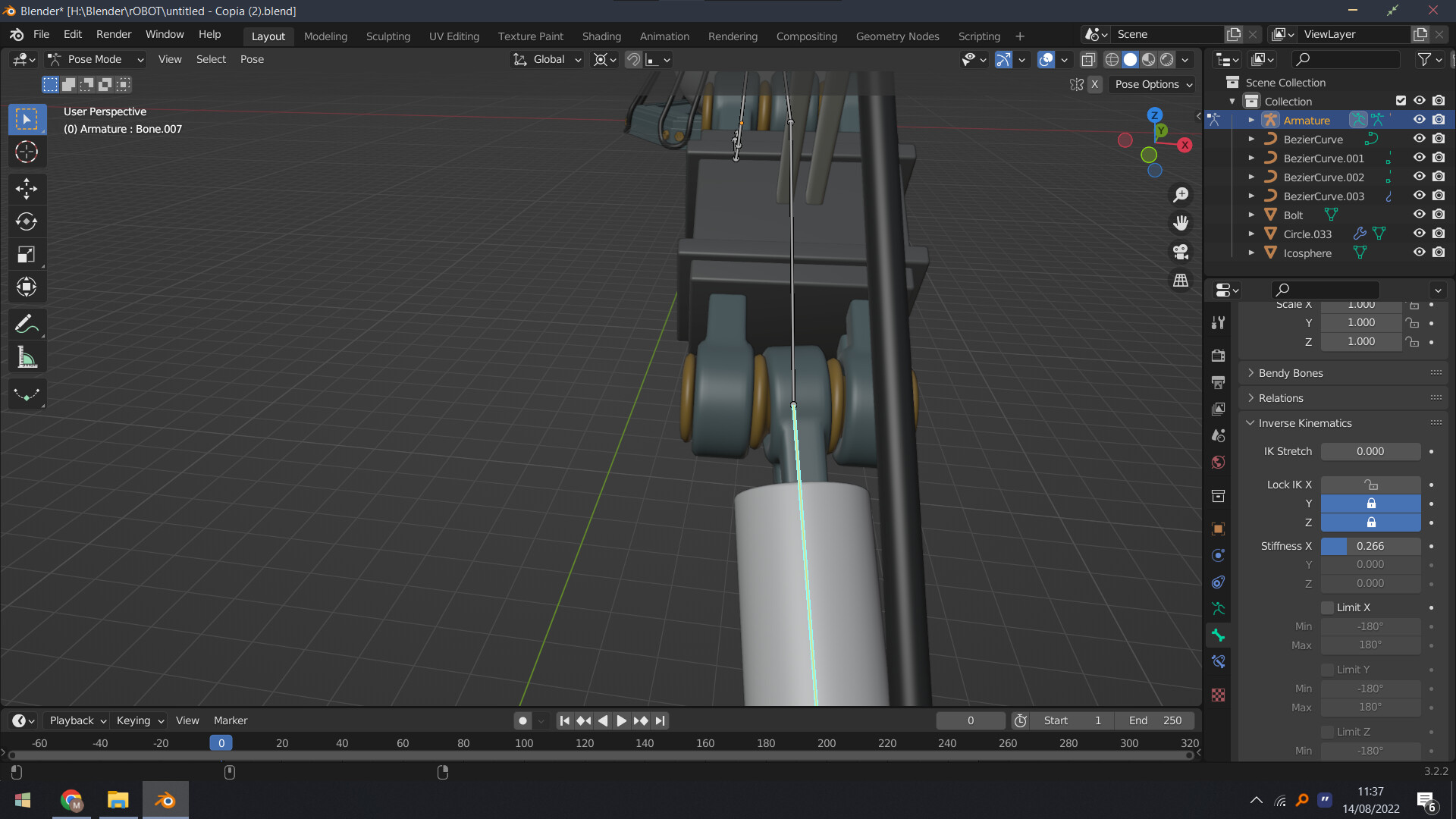This screenshot has width=1456, height=819.
Task: Click the pan view hand gizmo
Action: click(1181, 223)
